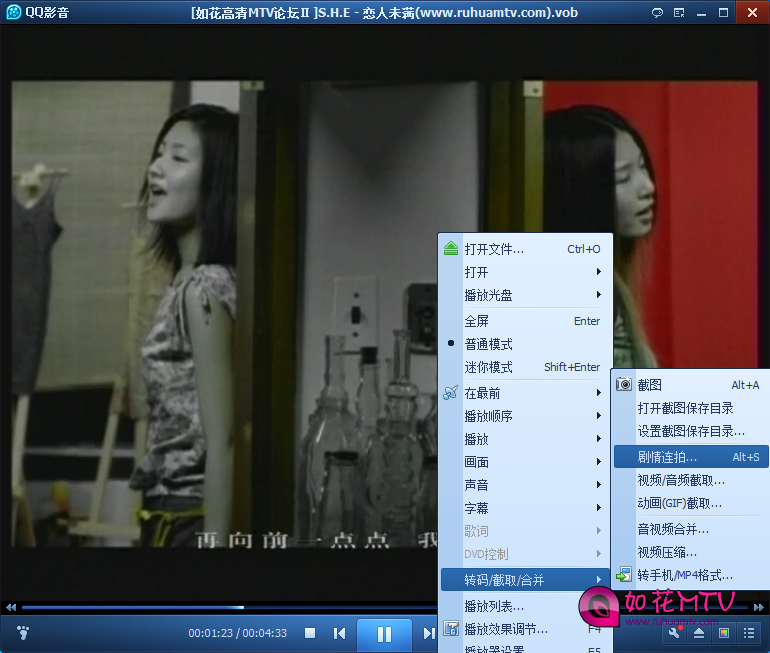Click the camera icon beside 截图
The height and width of the screenshot is (653, 770).
(624, 384)
